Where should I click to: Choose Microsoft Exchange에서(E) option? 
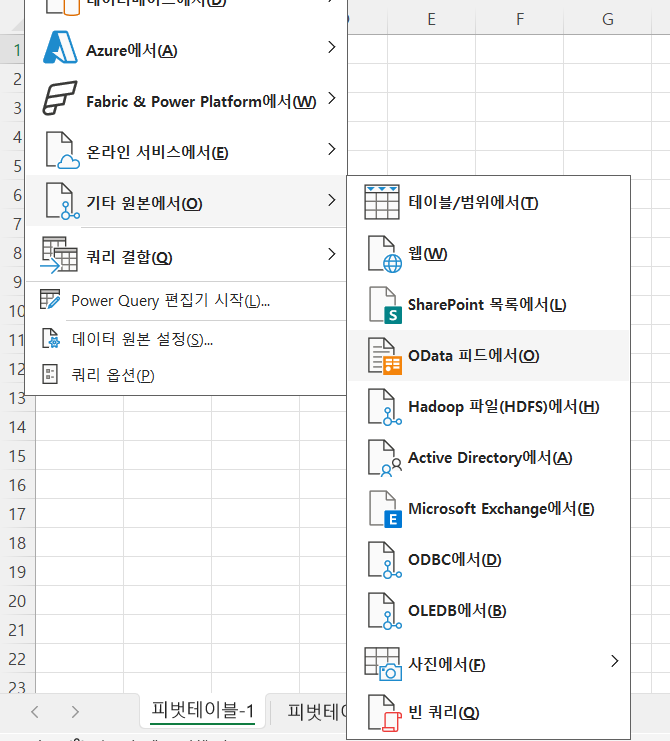(489, 509)
